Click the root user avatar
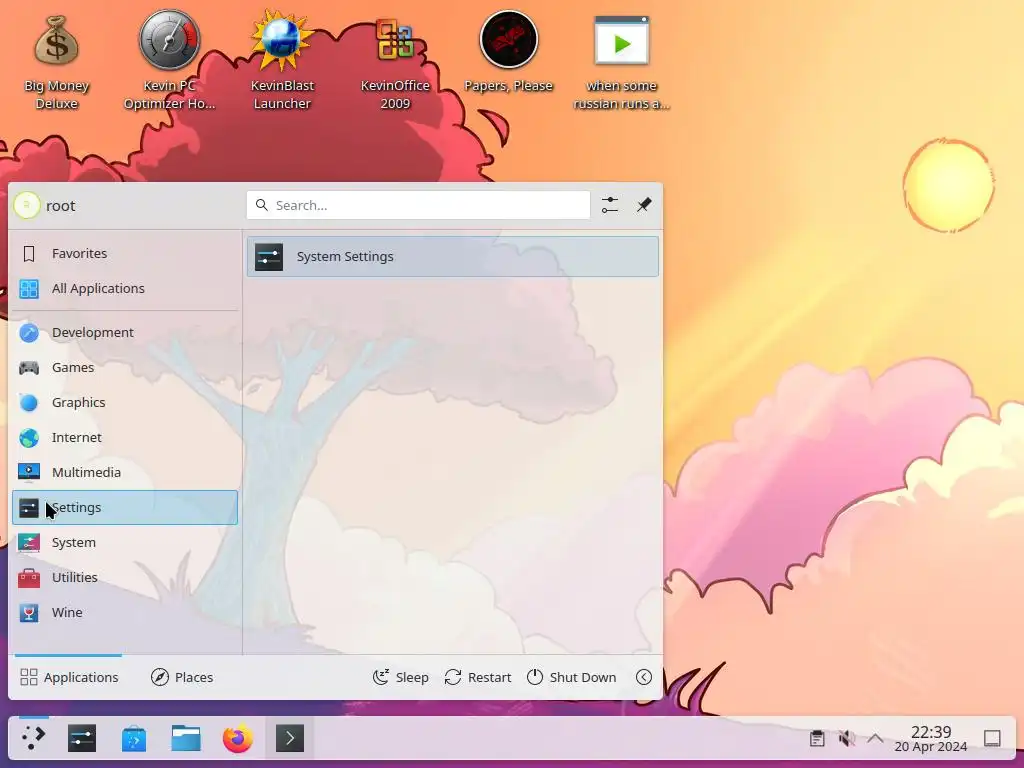Screen dimensions: 1024x768 click(27, 205)
